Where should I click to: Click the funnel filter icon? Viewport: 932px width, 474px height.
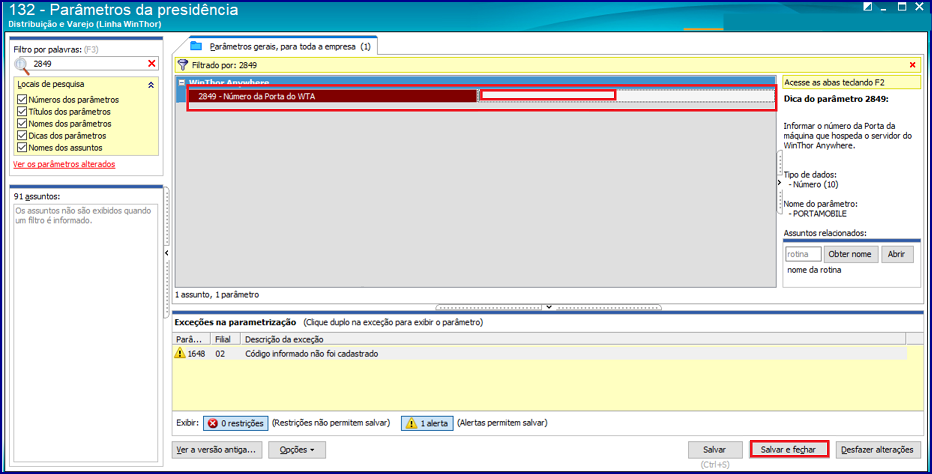[x=183, y=65]
